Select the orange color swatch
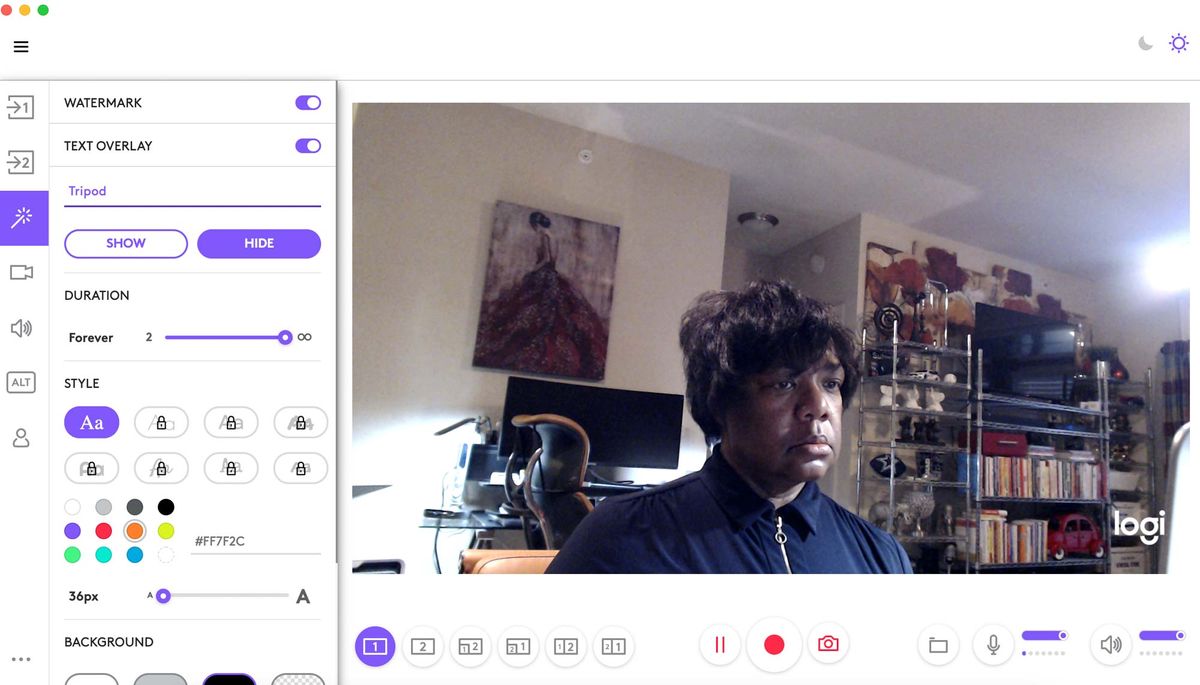The image size is (1200, 685). [135, 531]
